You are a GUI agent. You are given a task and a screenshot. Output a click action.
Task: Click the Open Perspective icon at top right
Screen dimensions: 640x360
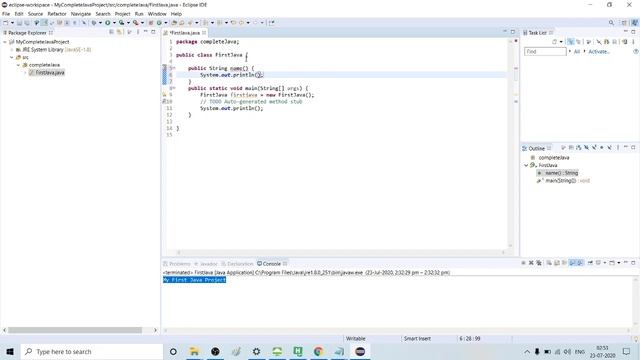point(624,23)
